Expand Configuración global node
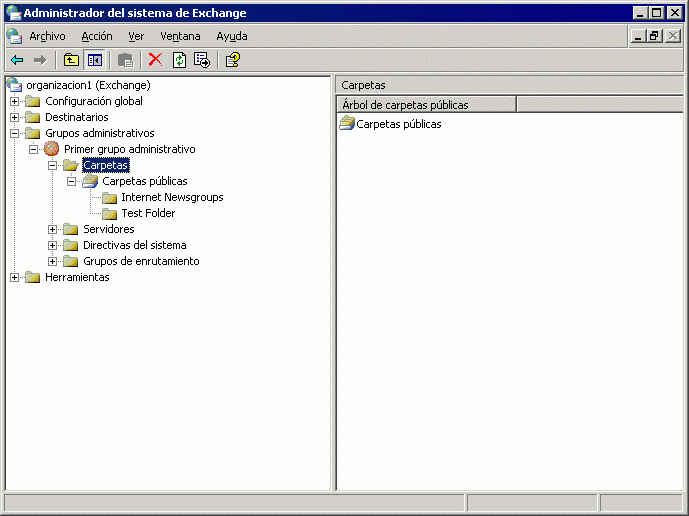The height and width of the screenshot is (516, 689). click(15, 102)
